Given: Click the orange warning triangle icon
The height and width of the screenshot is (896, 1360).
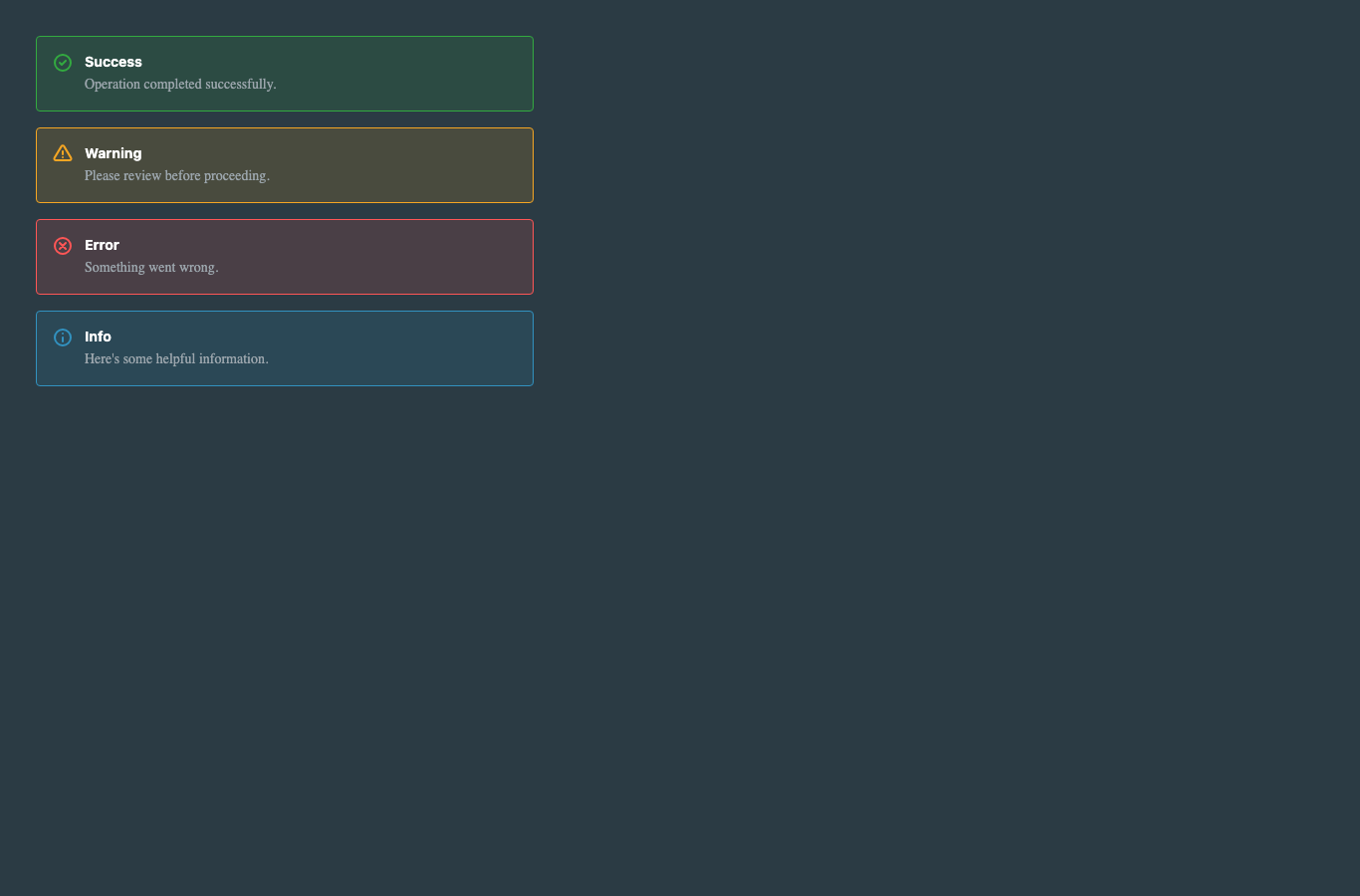Looking at the screenshot, I should [63, 153].
